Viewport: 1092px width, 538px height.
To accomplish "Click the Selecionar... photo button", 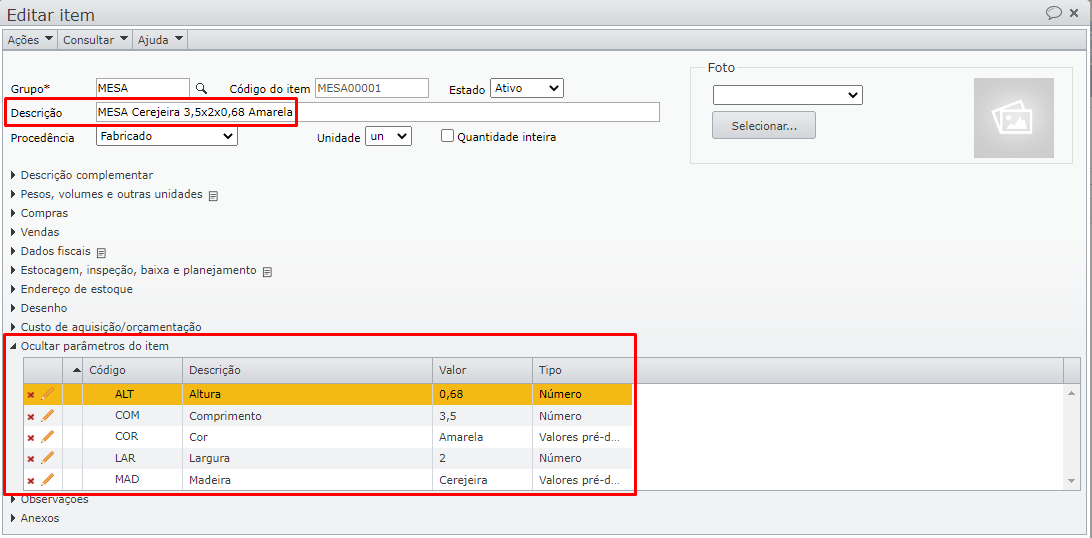I will point(764,126).
